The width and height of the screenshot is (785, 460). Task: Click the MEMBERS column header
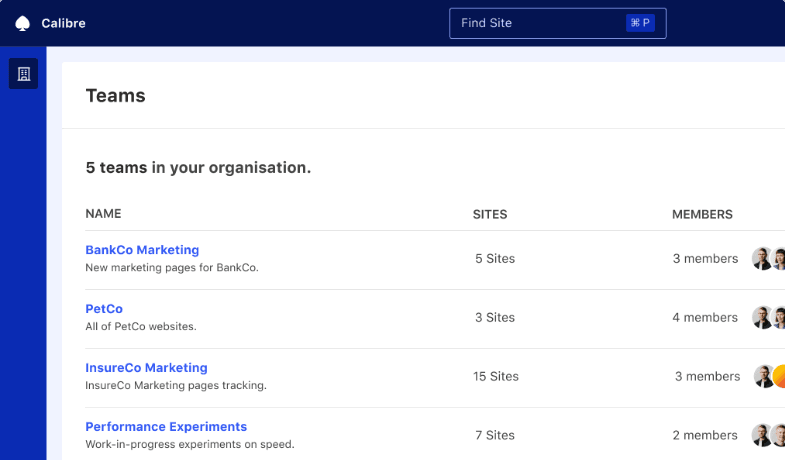[702, 214]
